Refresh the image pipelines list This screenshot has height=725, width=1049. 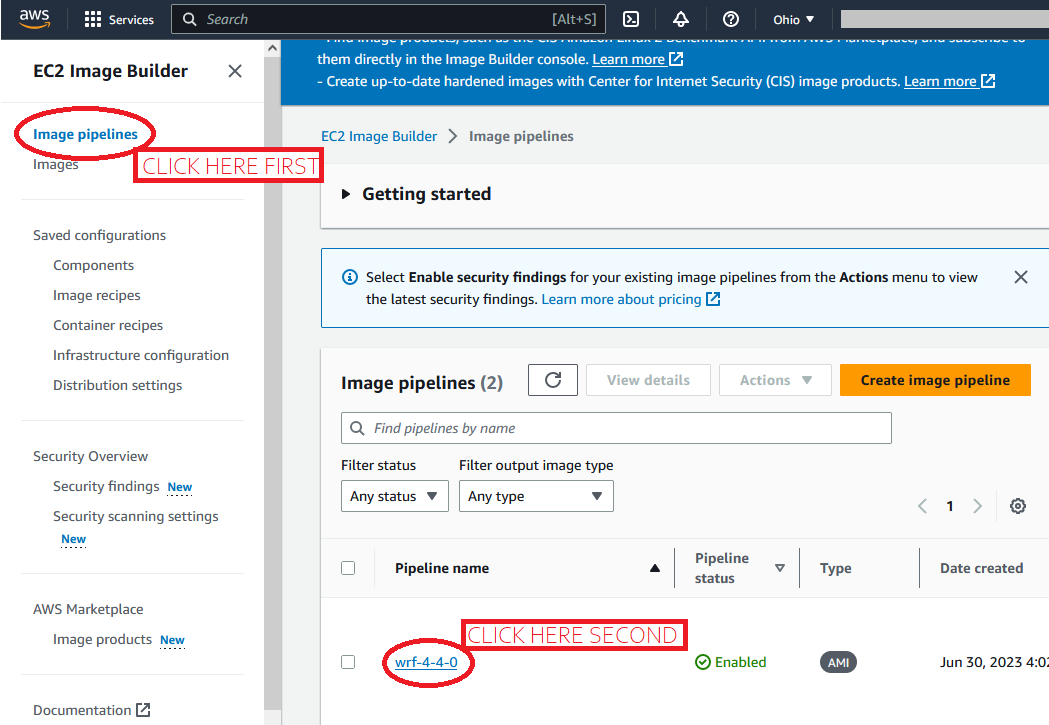[x=553, y=380]
